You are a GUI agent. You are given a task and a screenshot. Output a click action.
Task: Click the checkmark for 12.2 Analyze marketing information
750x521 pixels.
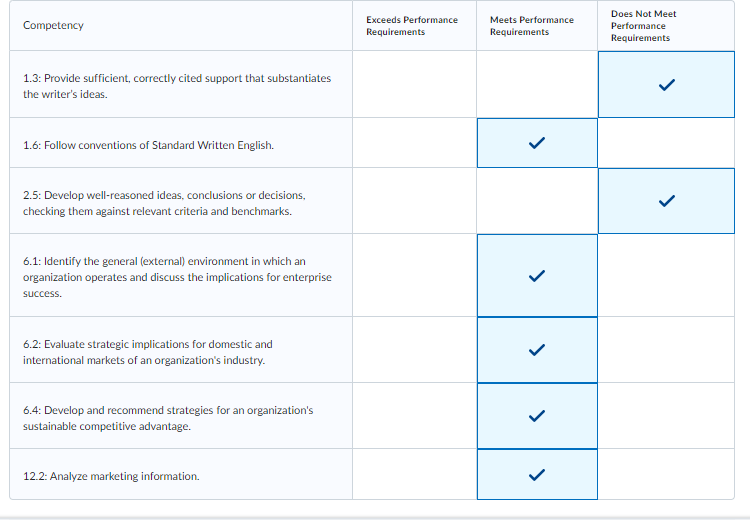click(x=537, y=475)
